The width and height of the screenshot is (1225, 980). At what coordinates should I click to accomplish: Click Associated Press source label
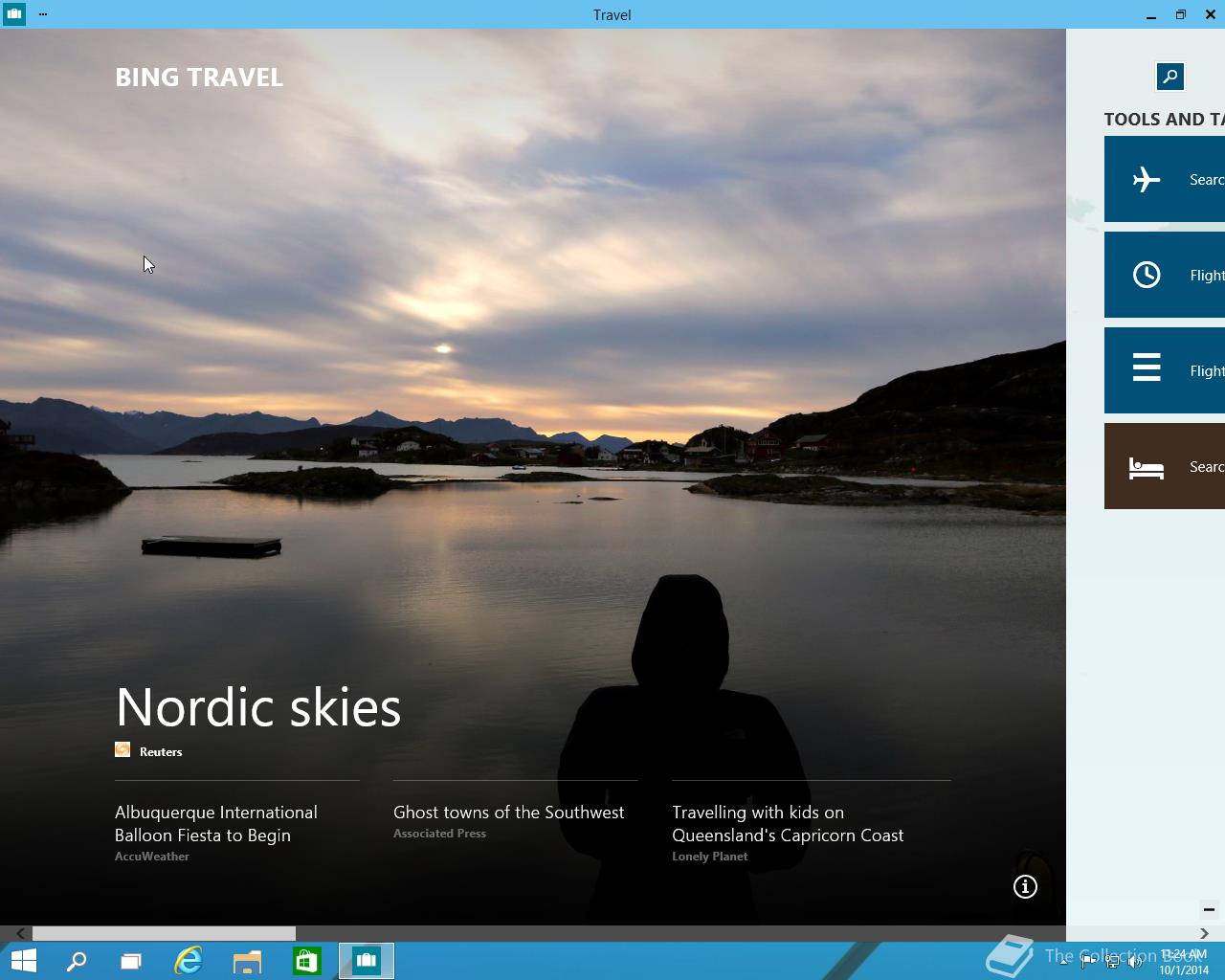point(439,834)
